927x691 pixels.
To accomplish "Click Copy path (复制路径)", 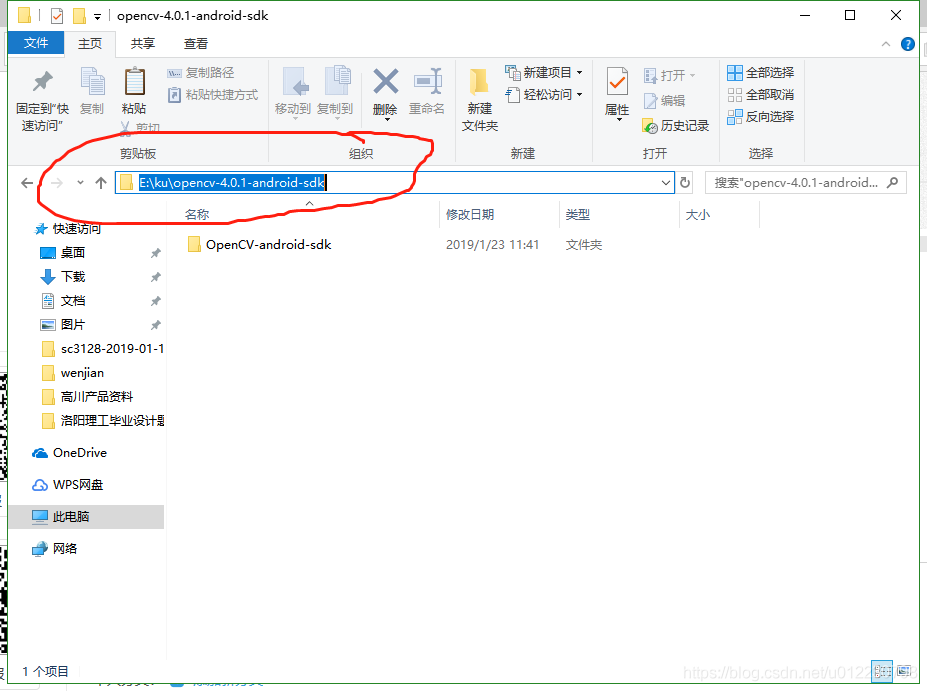I will (202, 73).
